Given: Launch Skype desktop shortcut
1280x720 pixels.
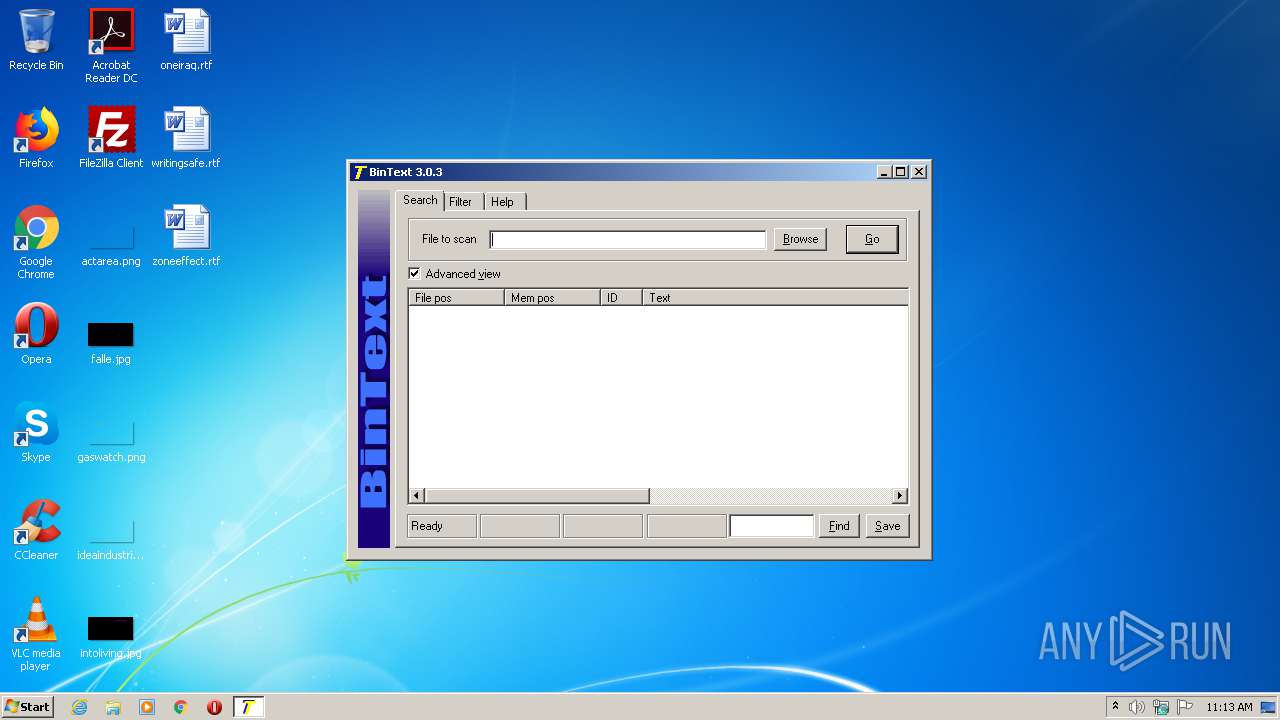Looking at the screenshot, I should click(36, 432).
